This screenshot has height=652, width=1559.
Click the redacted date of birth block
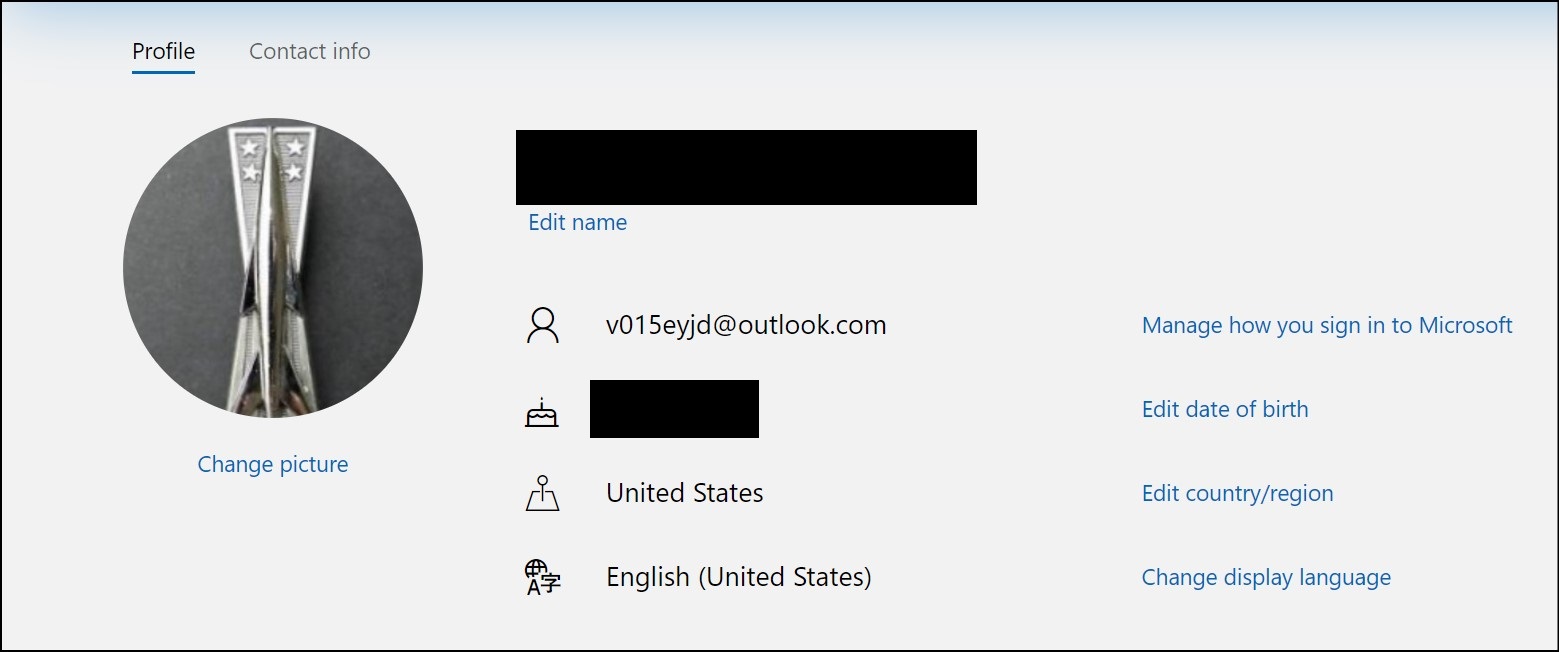click(674, 409)
